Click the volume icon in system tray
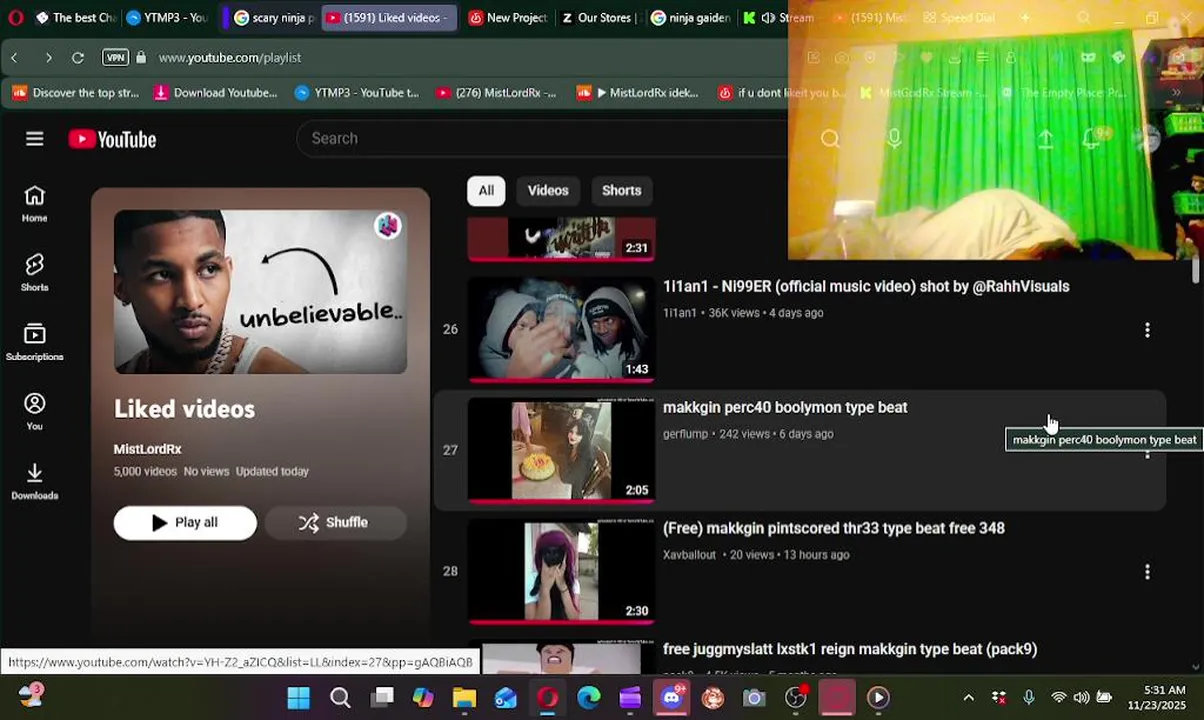Viewport: 1204px width, 720px height. coord(1081,698)
